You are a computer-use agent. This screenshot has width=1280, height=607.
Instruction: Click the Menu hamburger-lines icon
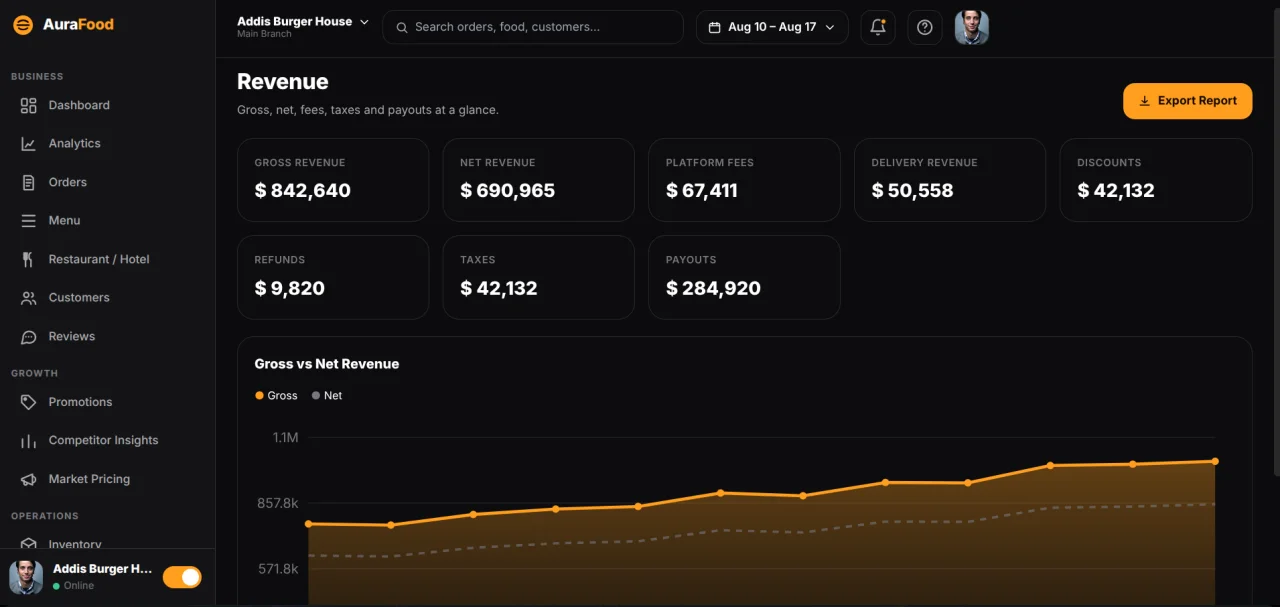tap(28, 221)
